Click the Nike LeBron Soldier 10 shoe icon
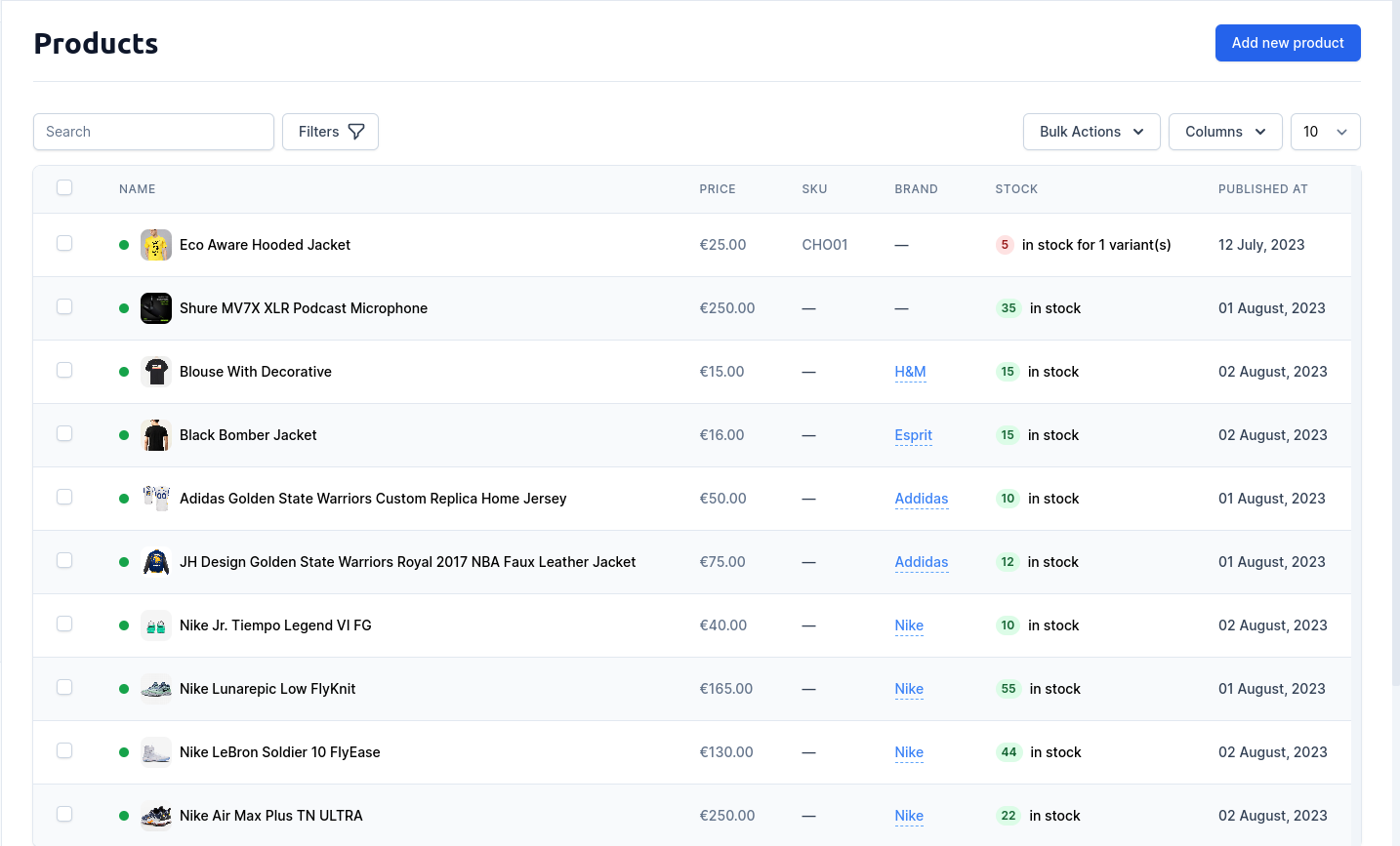 pos(156,752)
